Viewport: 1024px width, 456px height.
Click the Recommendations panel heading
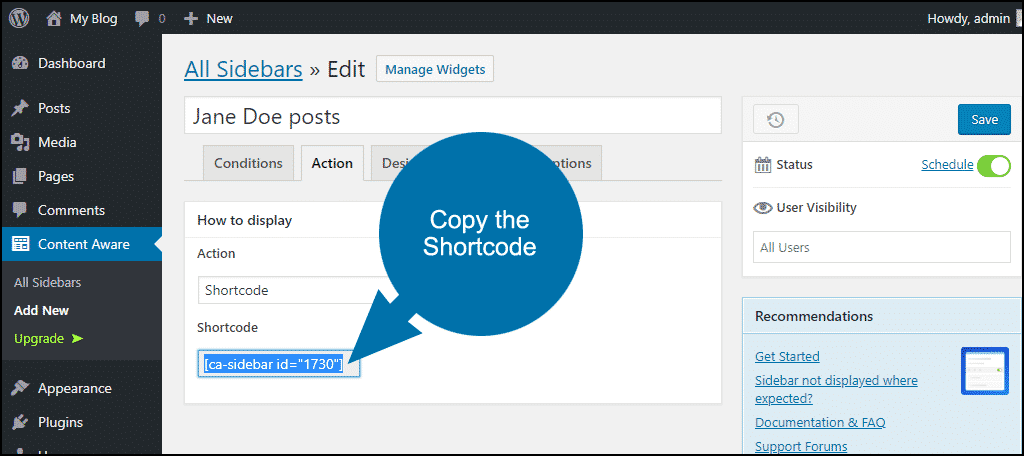pos(814,316)
